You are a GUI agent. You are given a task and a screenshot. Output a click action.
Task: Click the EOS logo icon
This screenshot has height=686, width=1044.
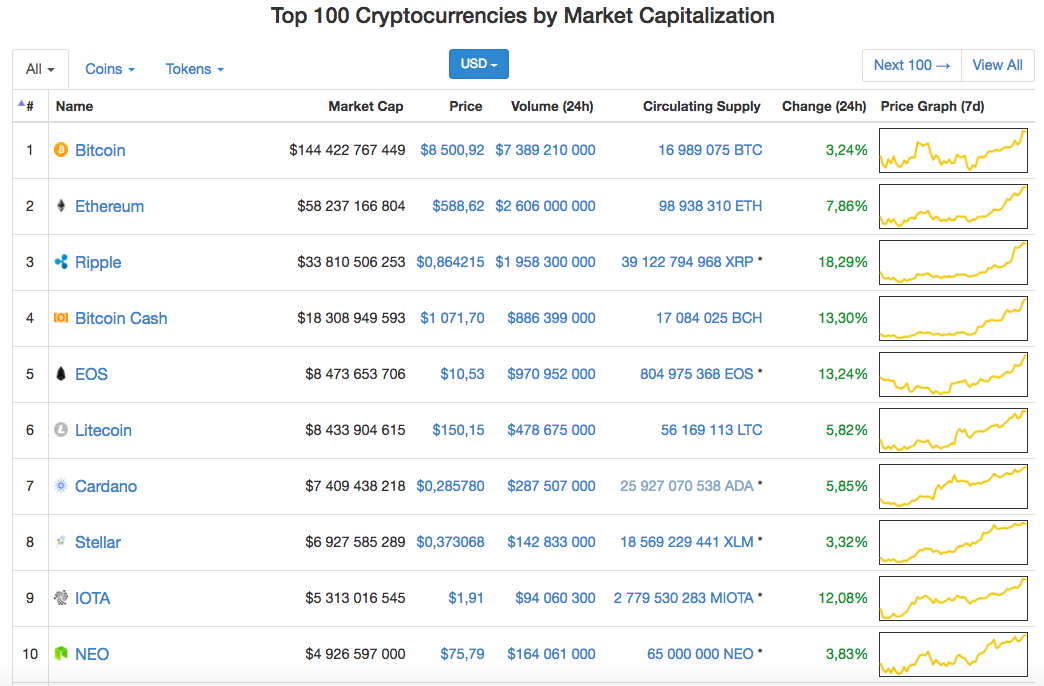coord(60,374)
